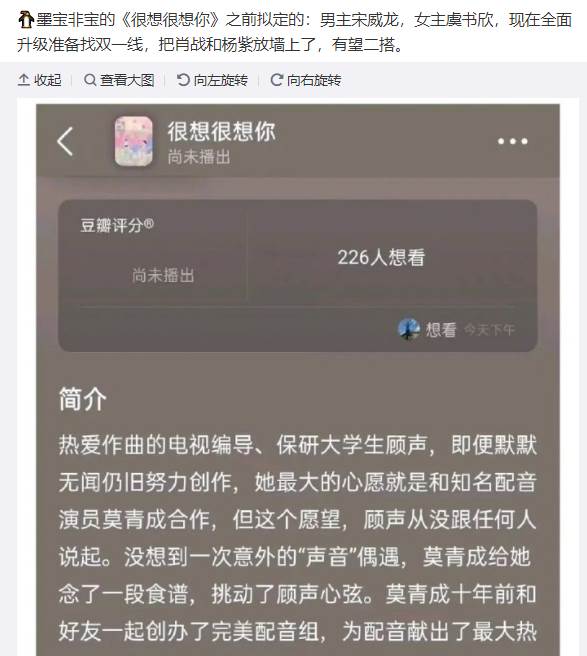Screen dimensions: 587x656
Task: Tap the back chevron in the drama page
Action: click(65, 141)
